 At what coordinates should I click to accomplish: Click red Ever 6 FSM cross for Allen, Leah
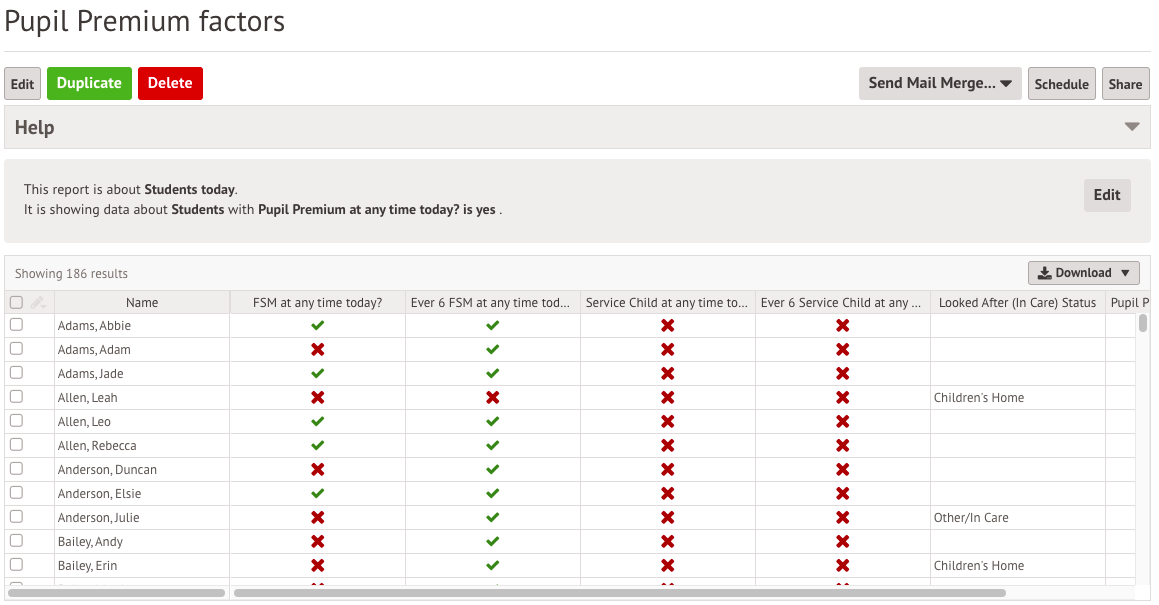point(493,398)
